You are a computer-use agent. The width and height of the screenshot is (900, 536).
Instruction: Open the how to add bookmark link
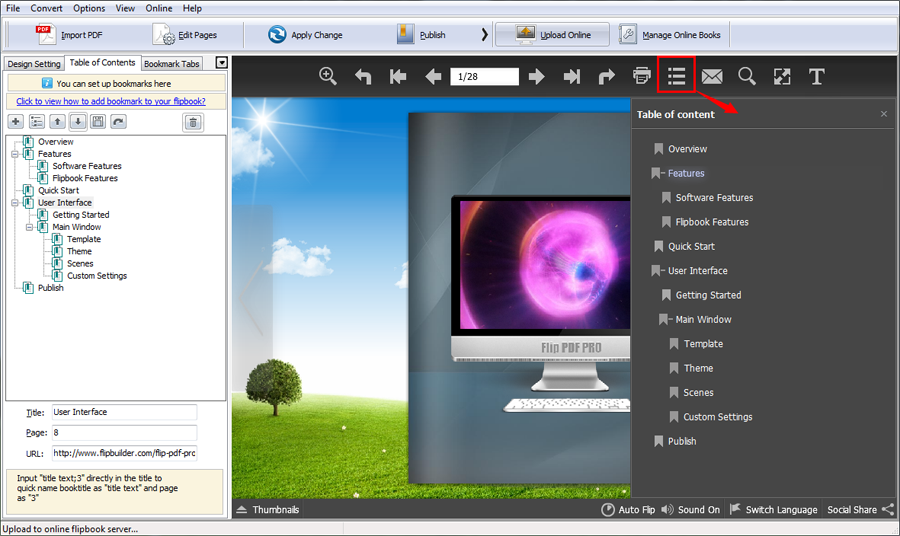(111, 101)
